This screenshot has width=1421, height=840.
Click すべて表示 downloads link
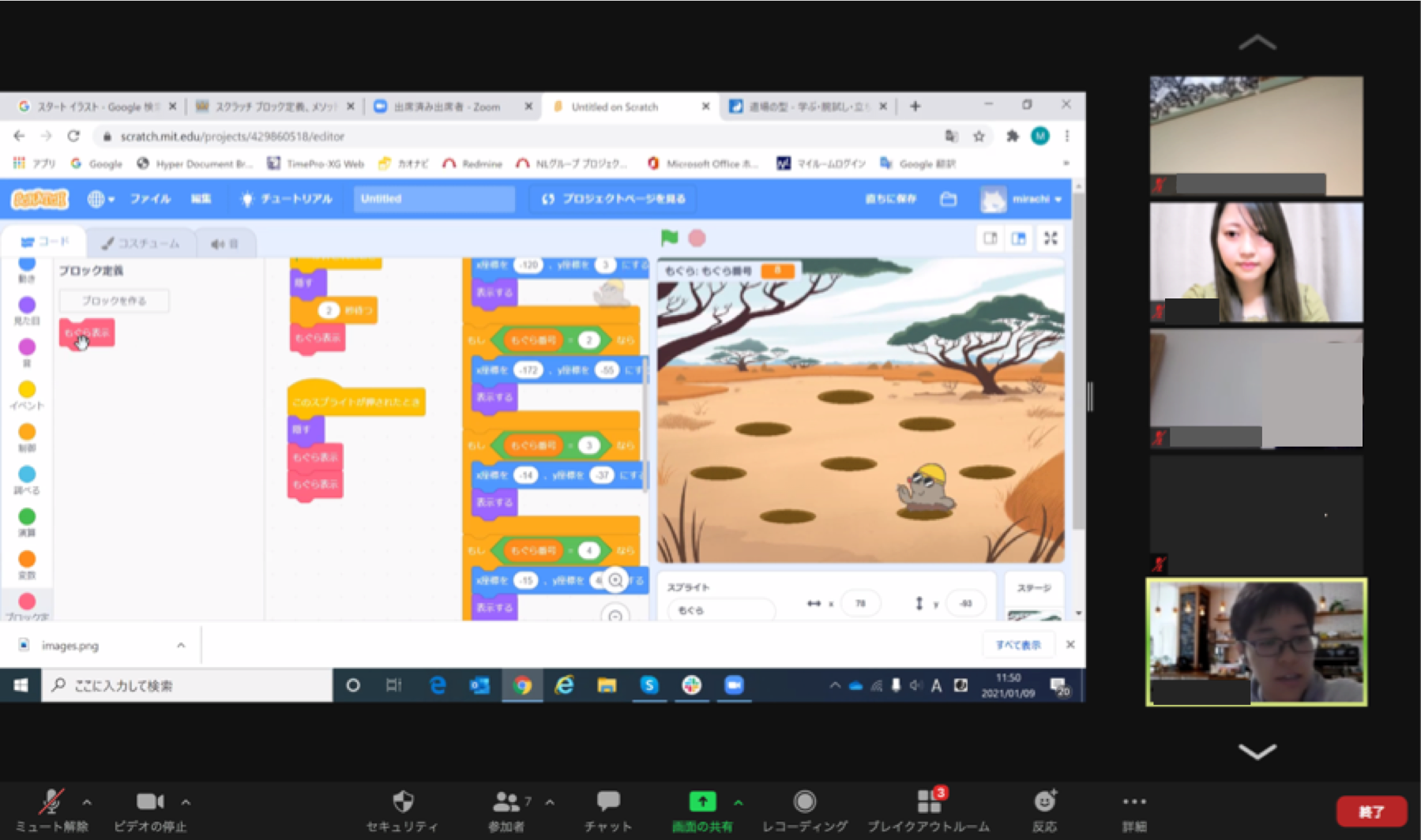(x=1017, y=645)
